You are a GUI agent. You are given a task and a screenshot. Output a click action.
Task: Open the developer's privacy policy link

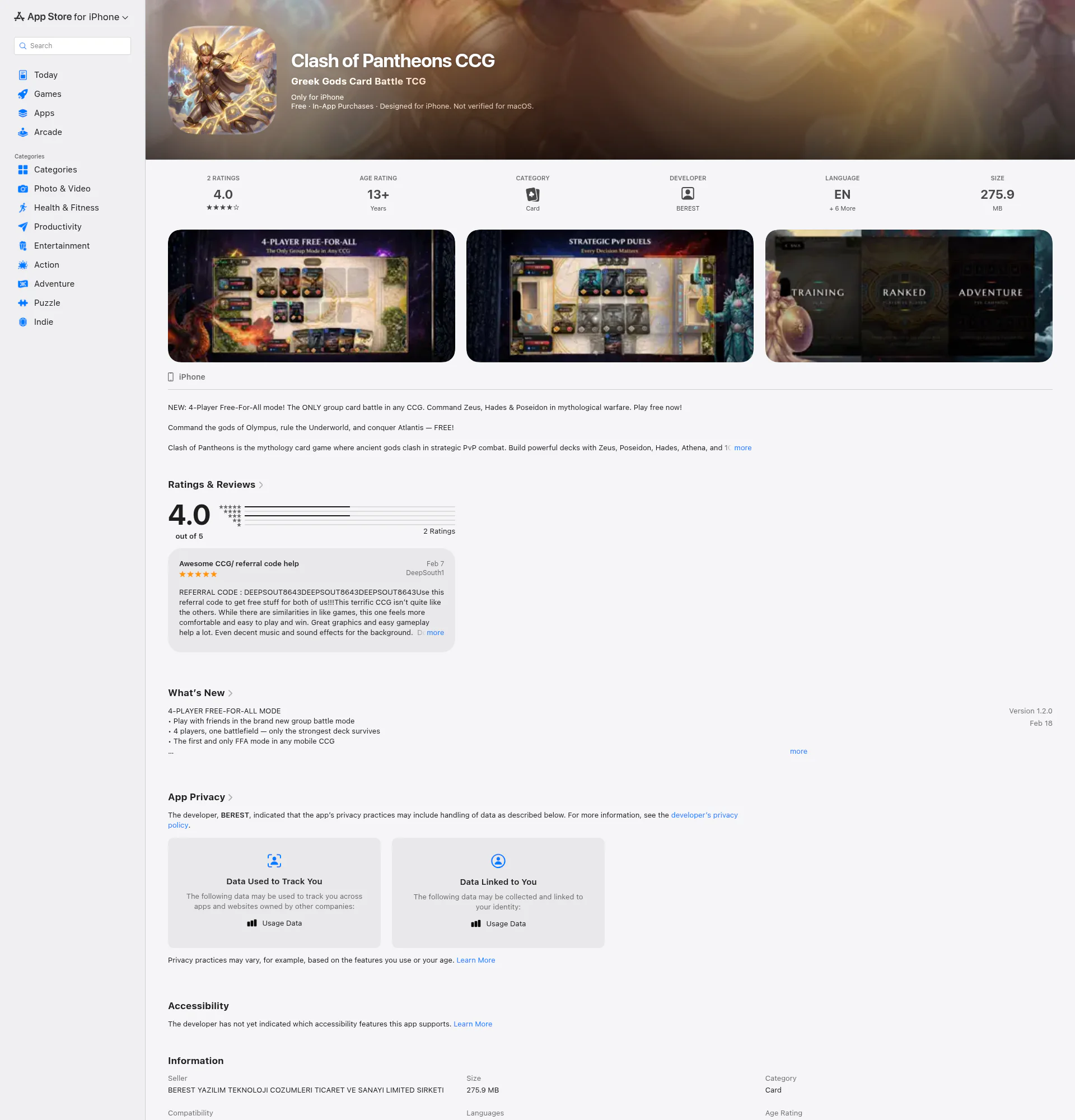[704, 815]
